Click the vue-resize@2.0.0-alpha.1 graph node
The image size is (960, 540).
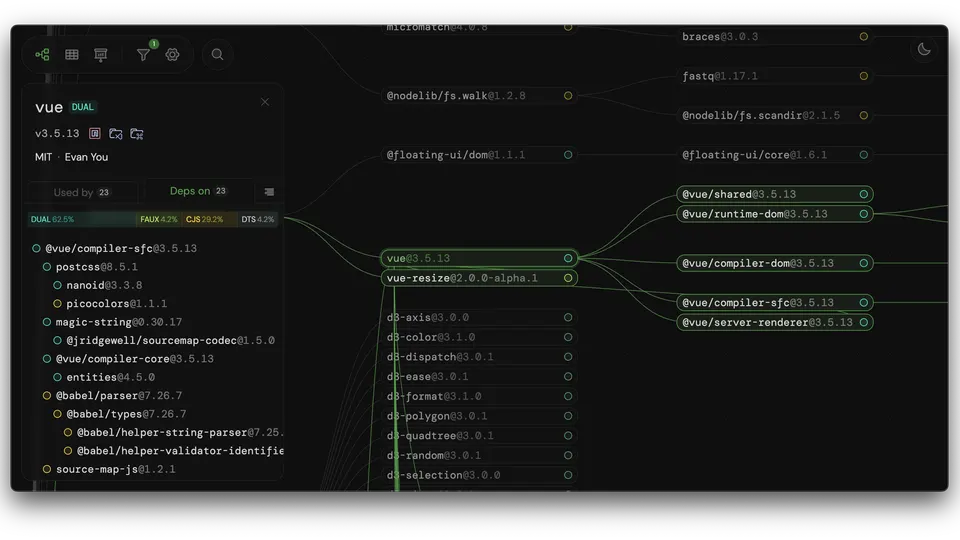pos(479,278)
